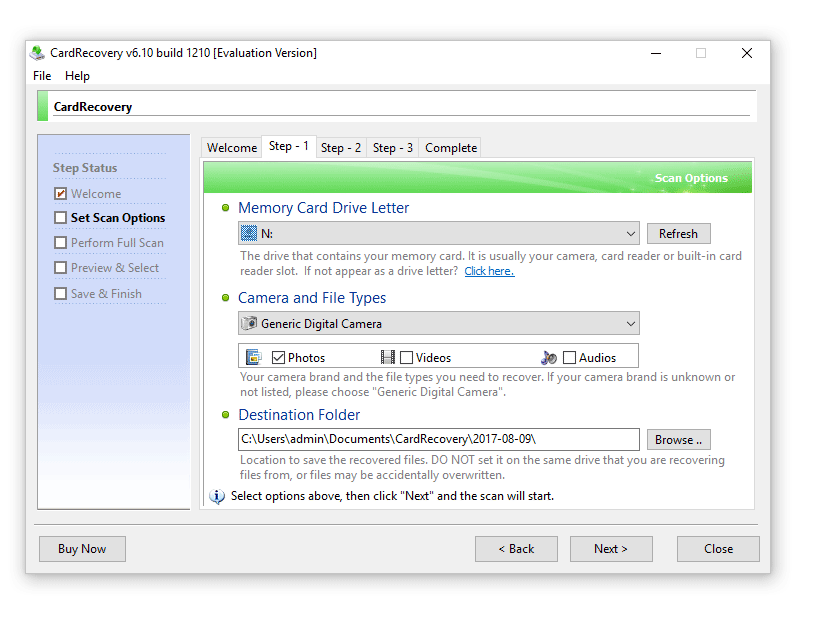Click the drive icon next to N:
The height and width of the screenshot is (621, 815).
(x=249, y=234)
